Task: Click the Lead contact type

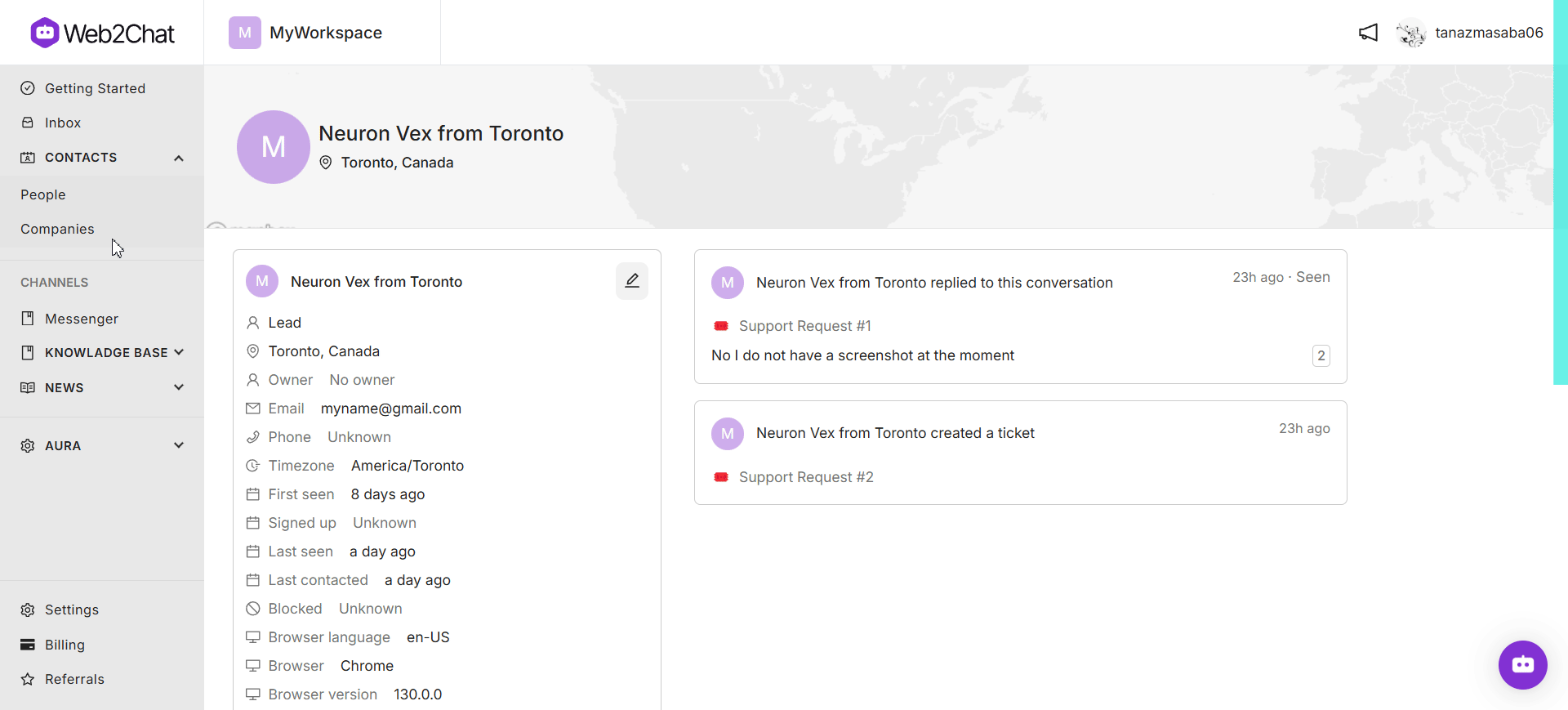Action: click(x=285, y=323)
